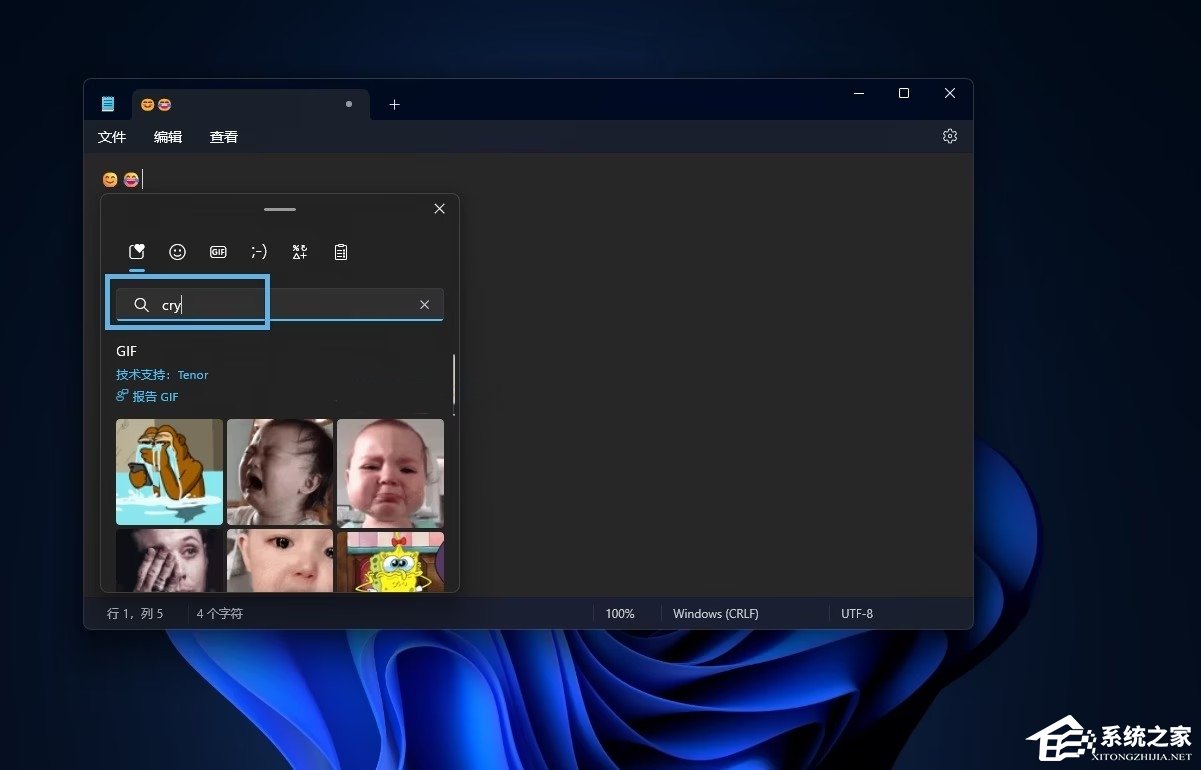Select the Most recently used tab
1201x770 pixels.
click(x=137, y=252)
